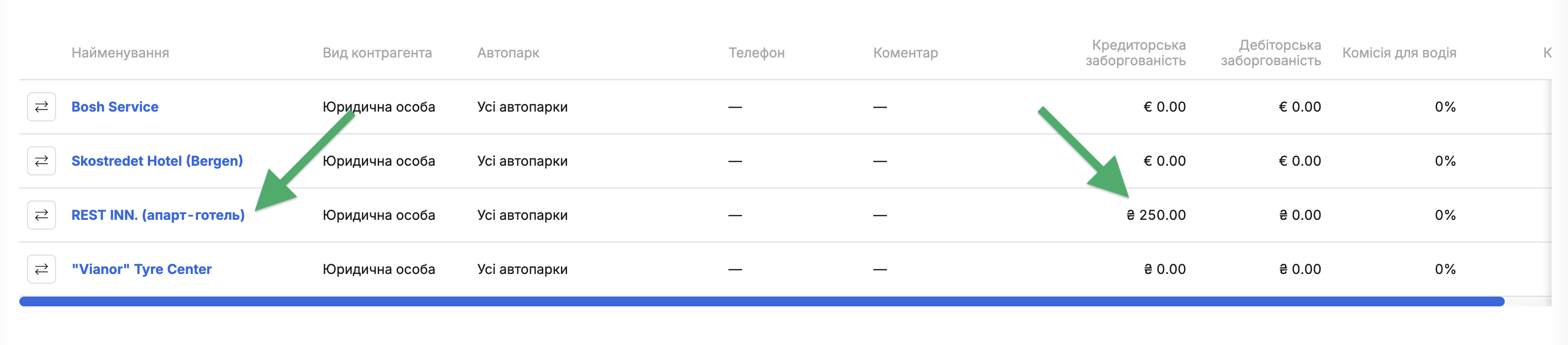Click the Кредиторська заборгованість column header
Screen dimensions: 1568x345
click(1136, 53)
